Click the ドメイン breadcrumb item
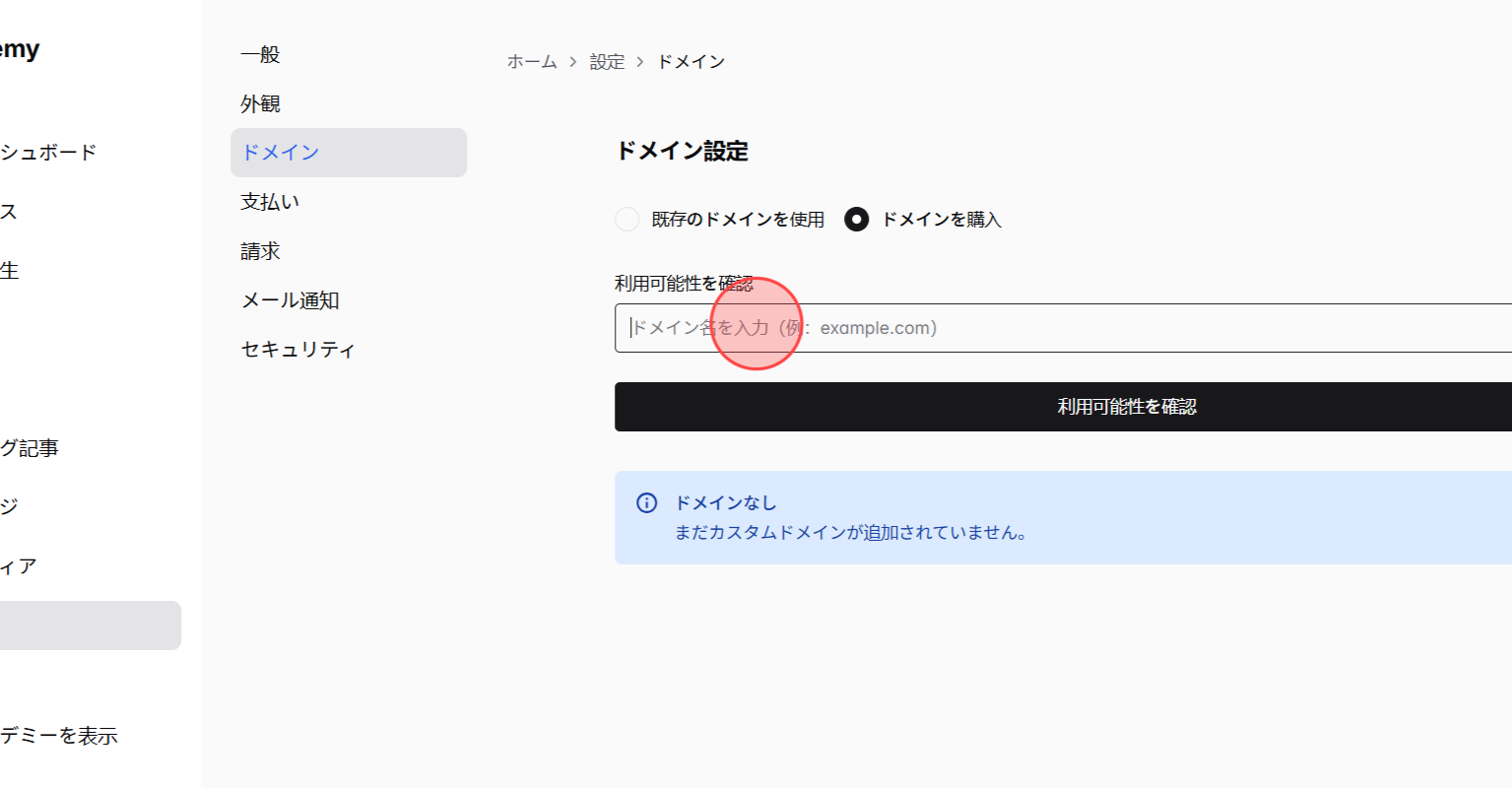This screenshot has width=1512, height=788. click(x=690, y=61)
